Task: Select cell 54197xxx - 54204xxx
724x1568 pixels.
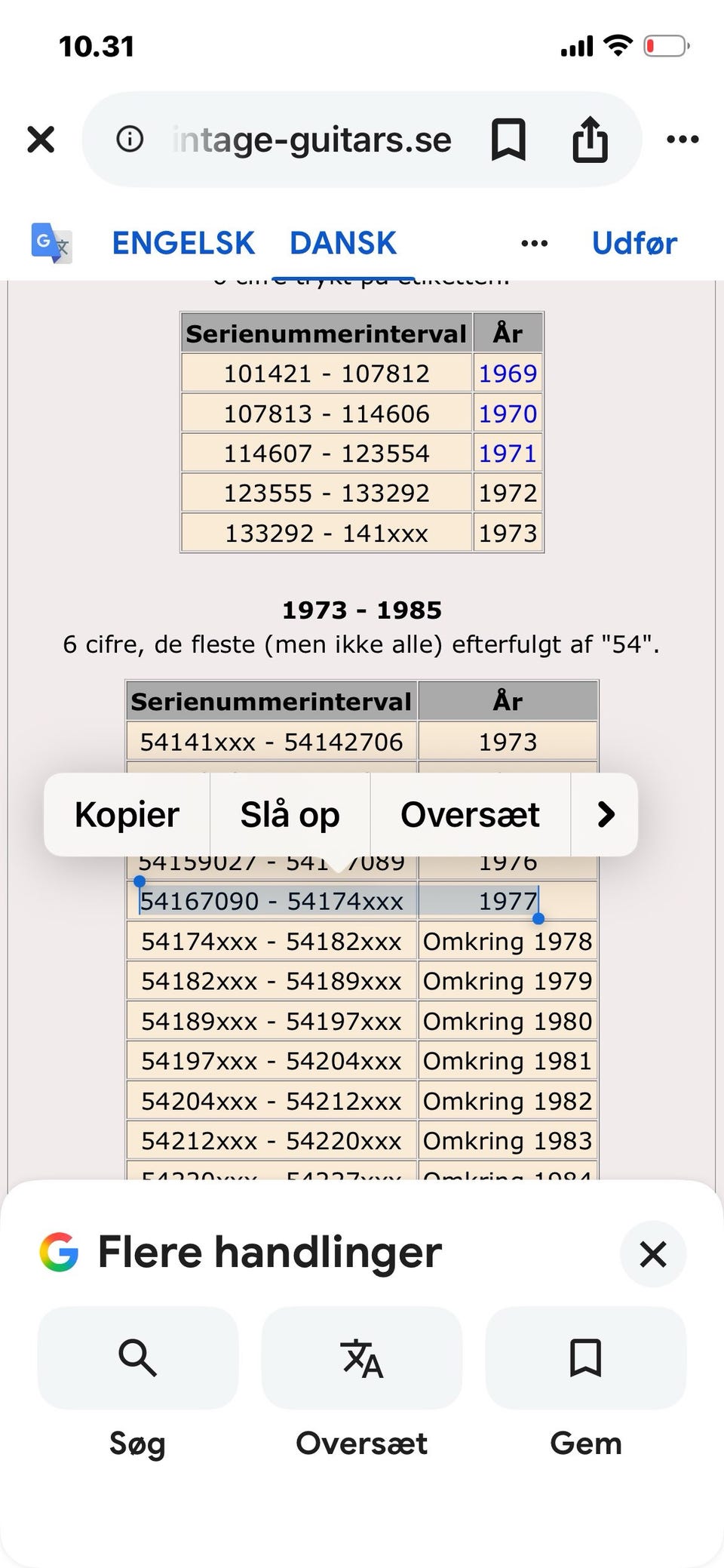Action: (271, 1061)
